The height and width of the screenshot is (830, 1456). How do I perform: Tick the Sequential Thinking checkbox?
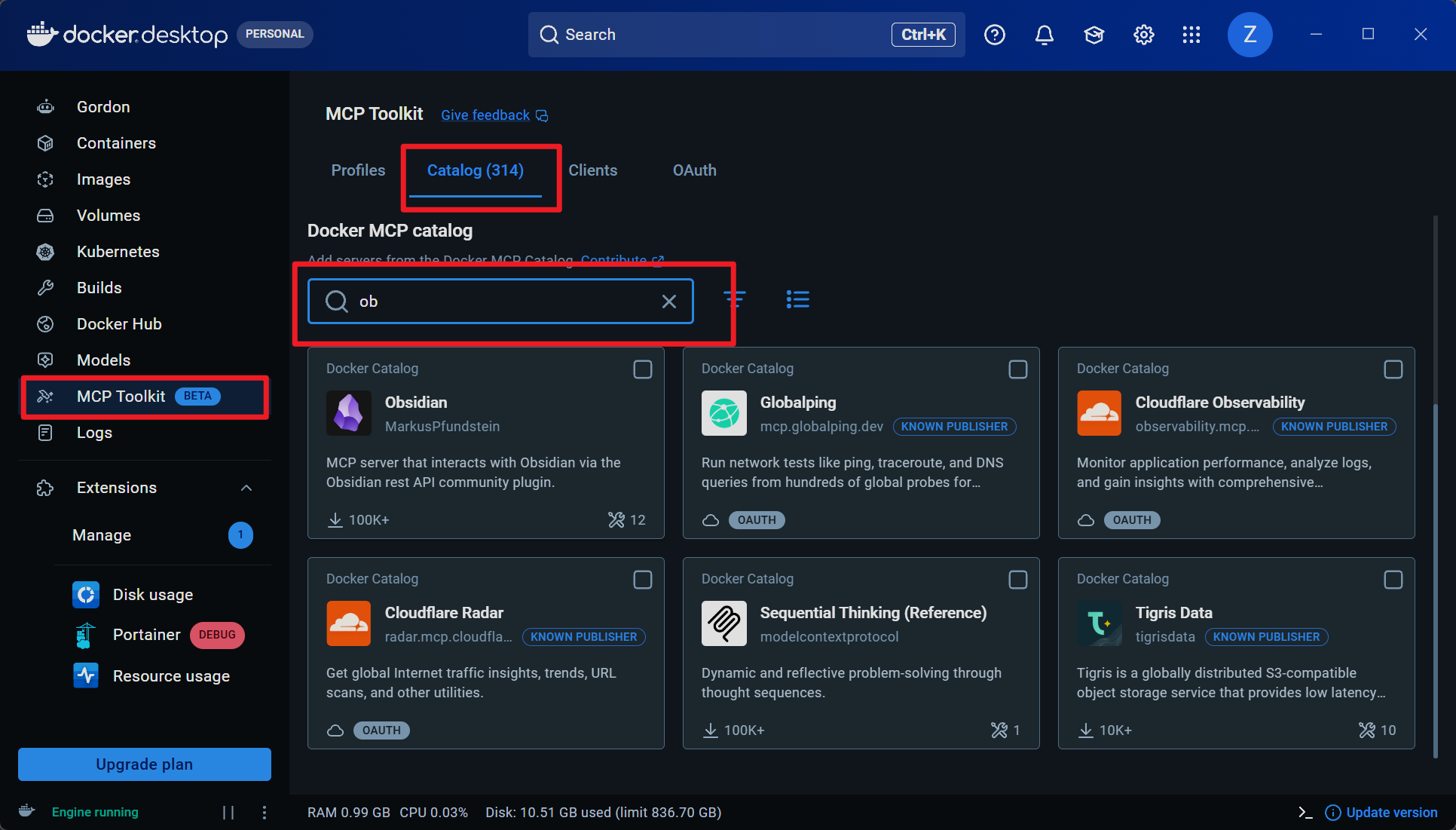[x=1018, y=580]
